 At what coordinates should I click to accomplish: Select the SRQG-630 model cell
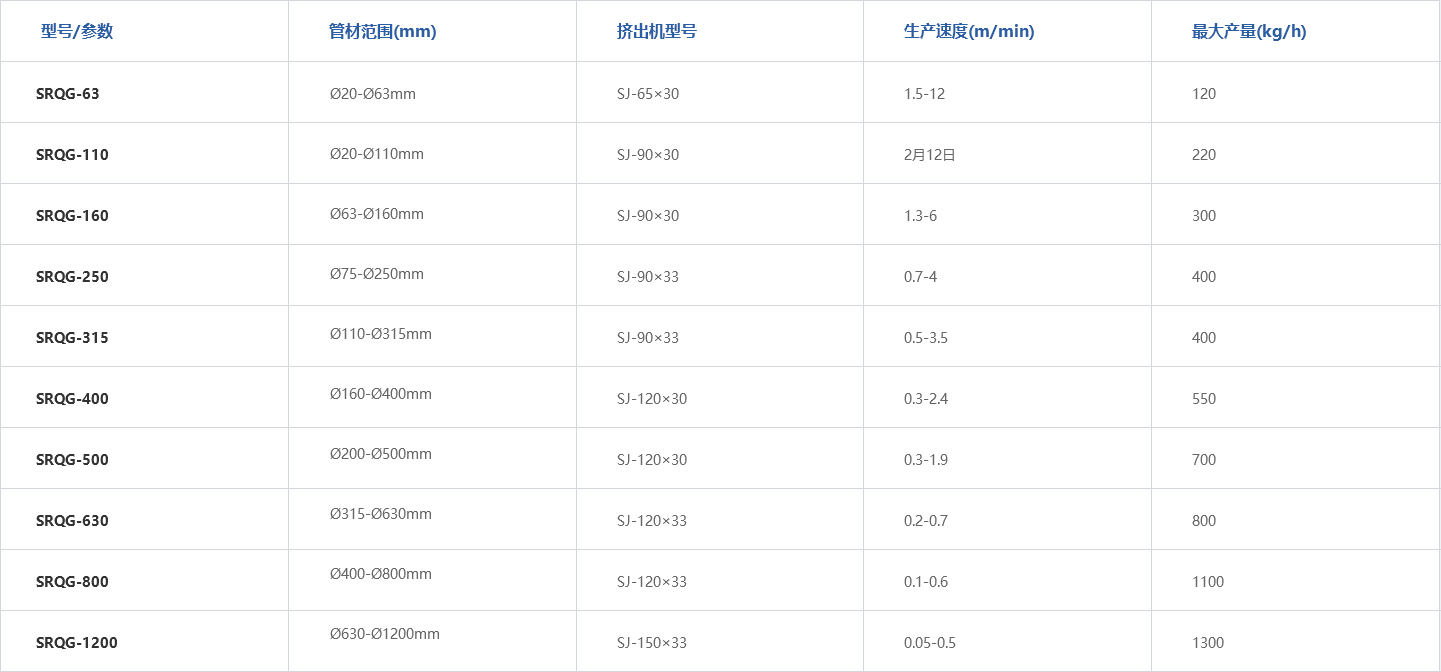pyautogui.click(x=72, y=521)
